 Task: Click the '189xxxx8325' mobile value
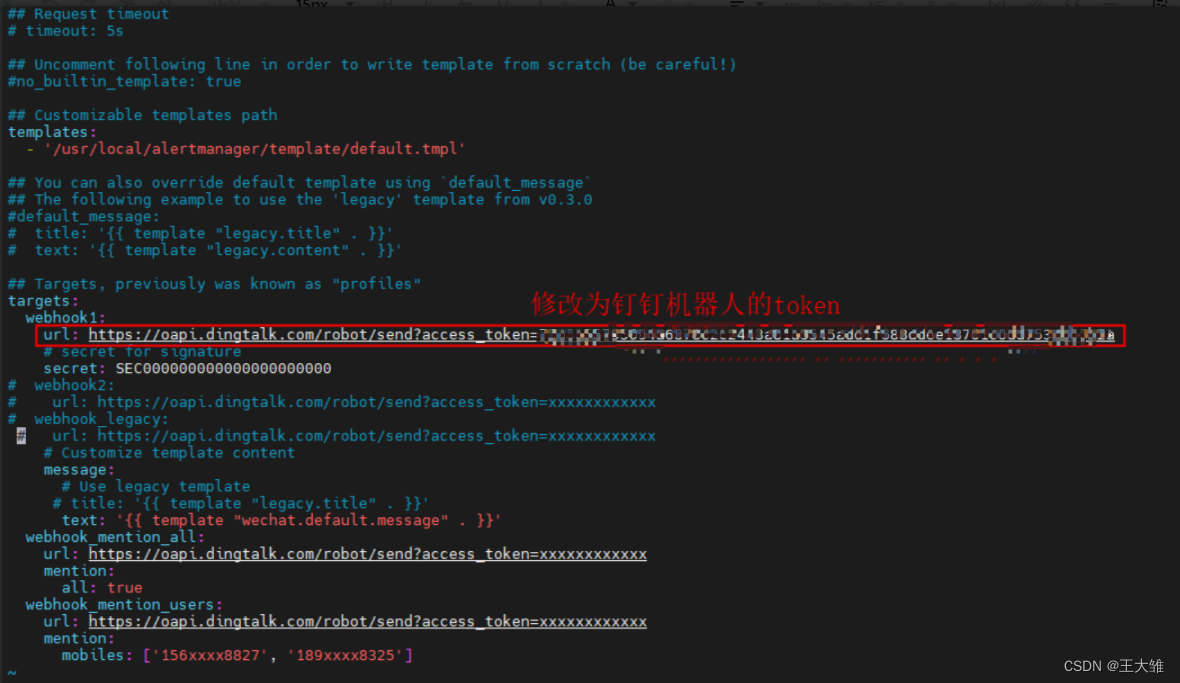pos(345,655)
